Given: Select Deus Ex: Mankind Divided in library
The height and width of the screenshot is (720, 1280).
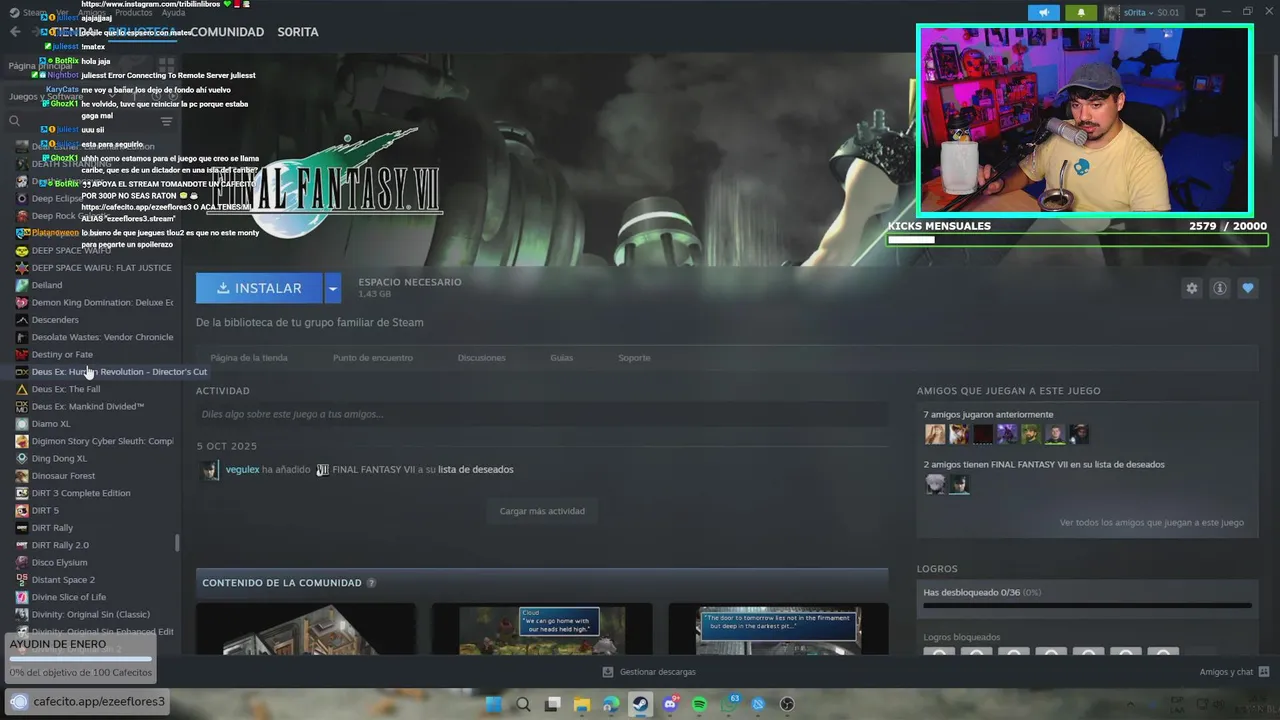Looking at the screenshot, I should click(x=88, y=407).
